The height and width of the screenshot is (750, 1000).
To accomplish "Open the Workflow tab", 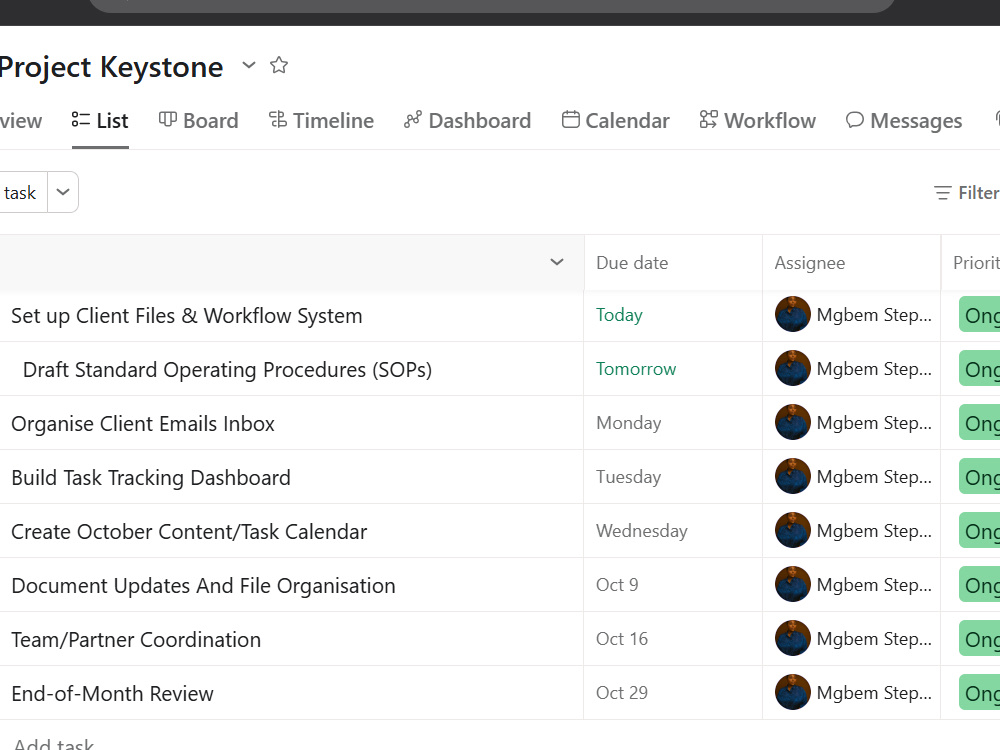I will pyautogui.click(x=758, y=121).
